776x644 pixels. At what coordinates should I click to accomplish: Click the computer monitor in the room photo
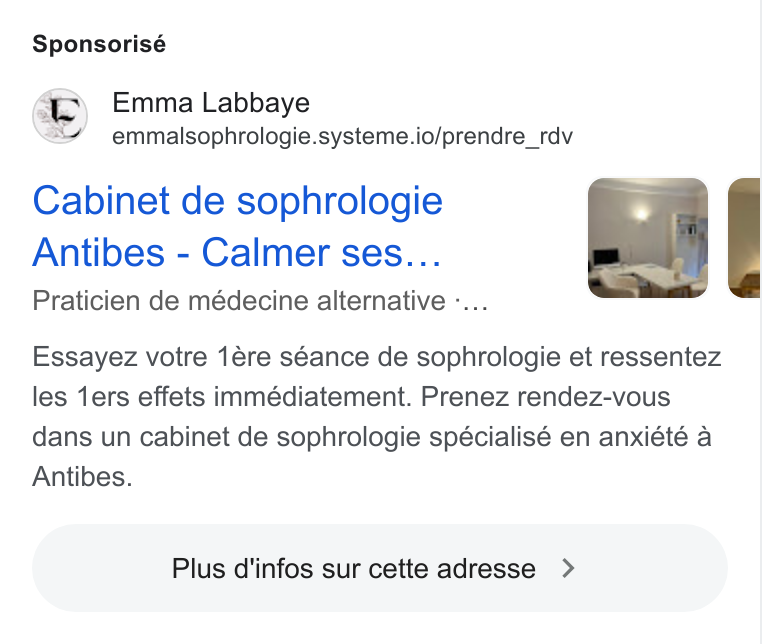click(606, 257)
